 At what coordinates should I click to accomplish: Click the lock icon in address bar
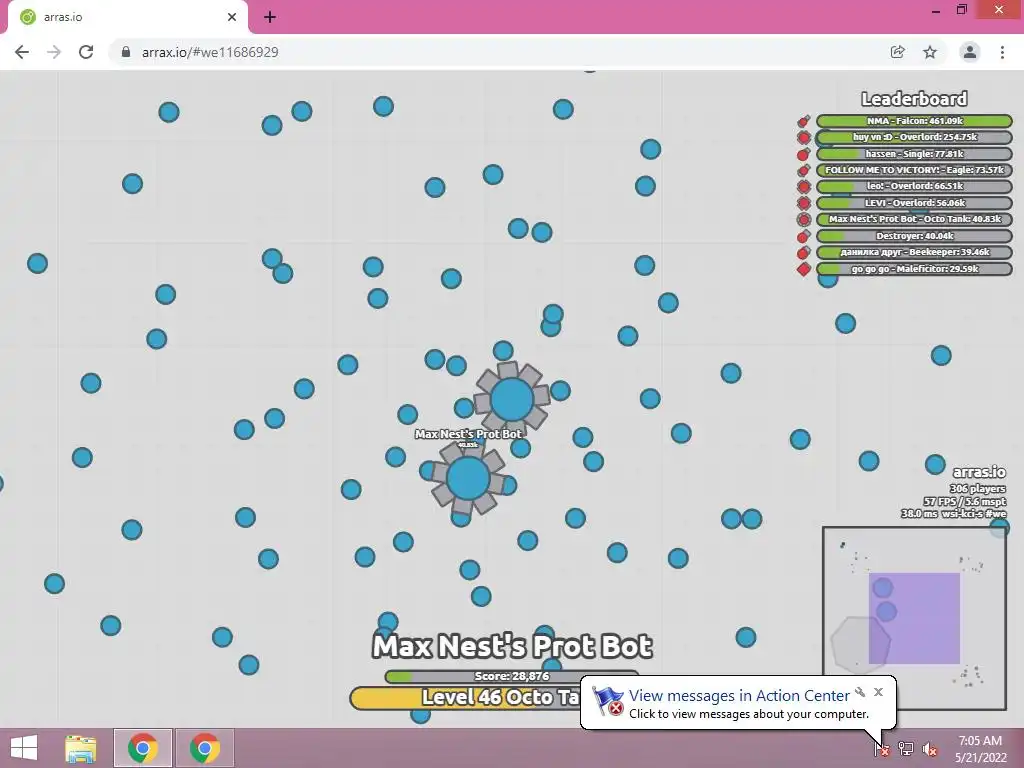126,52
